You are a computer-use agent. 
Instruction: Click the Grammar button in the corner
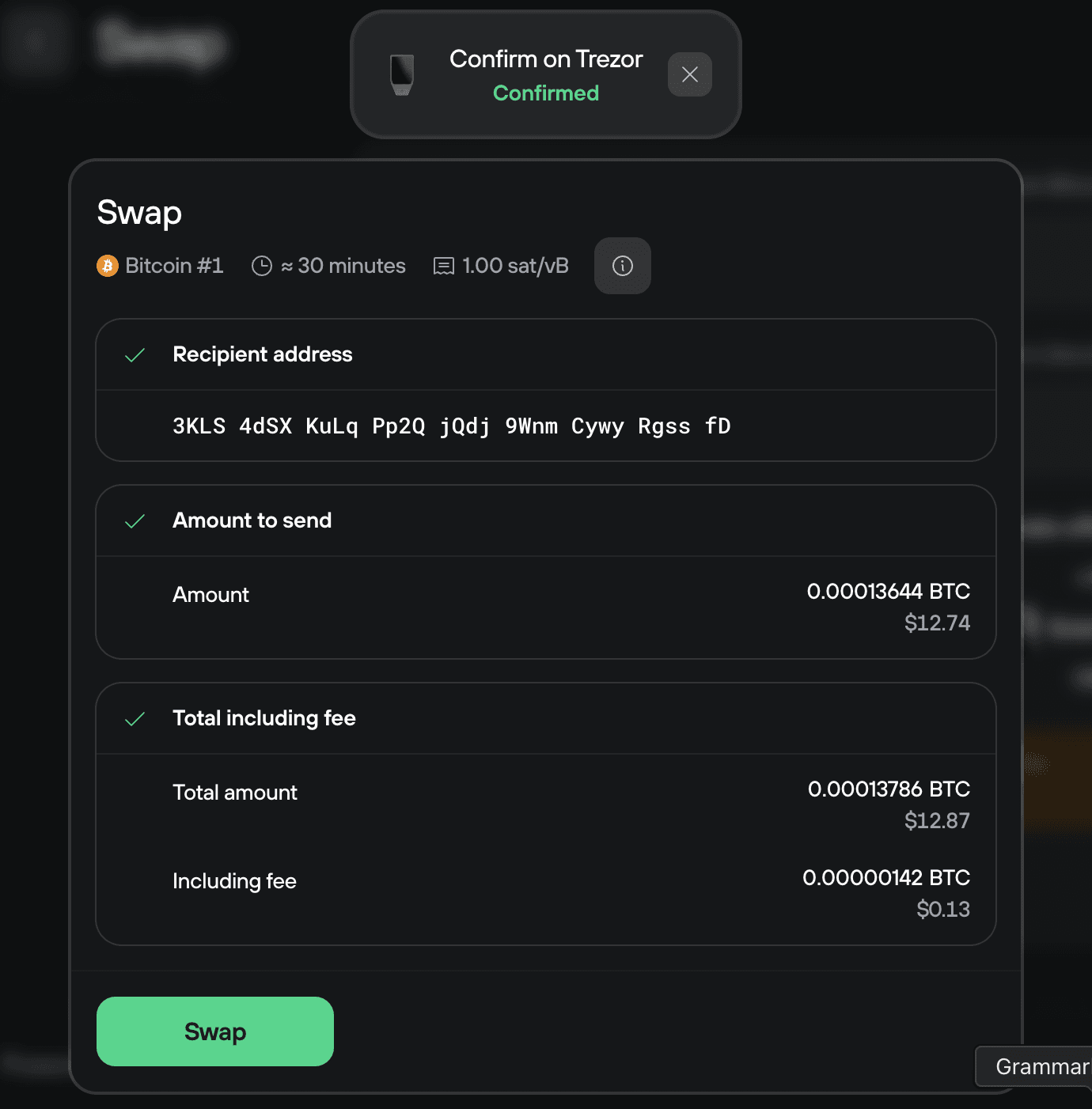click(x=1041, y=1066)
